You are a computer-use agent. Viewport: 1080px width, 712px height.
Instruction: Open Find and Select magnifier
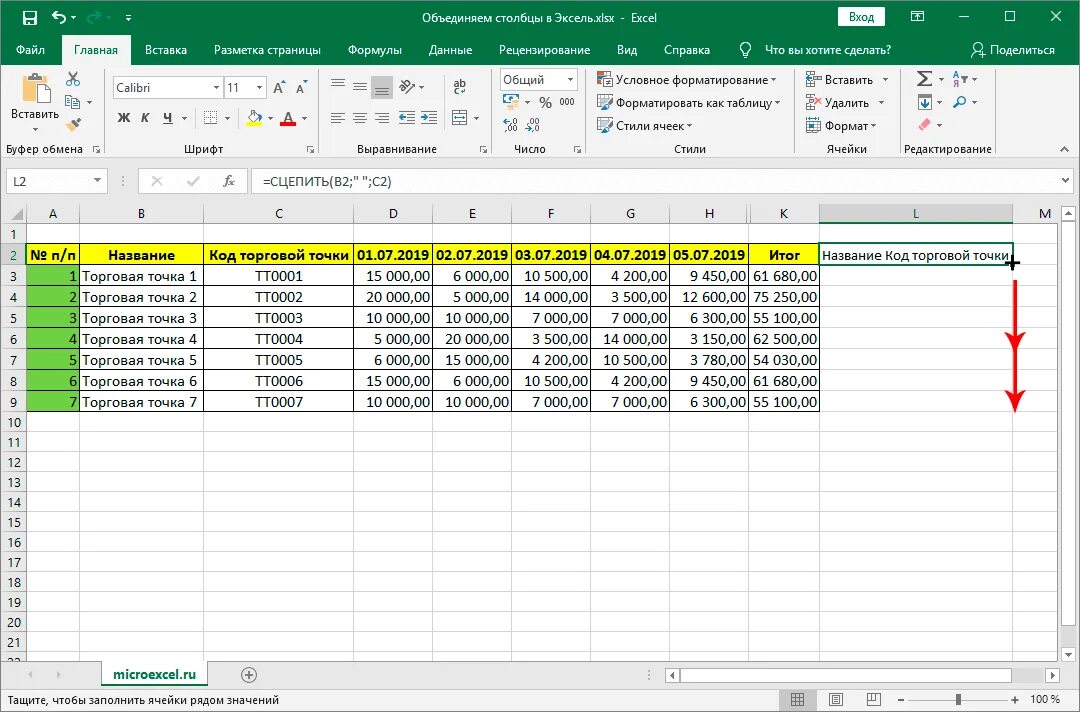pos(959,102)
